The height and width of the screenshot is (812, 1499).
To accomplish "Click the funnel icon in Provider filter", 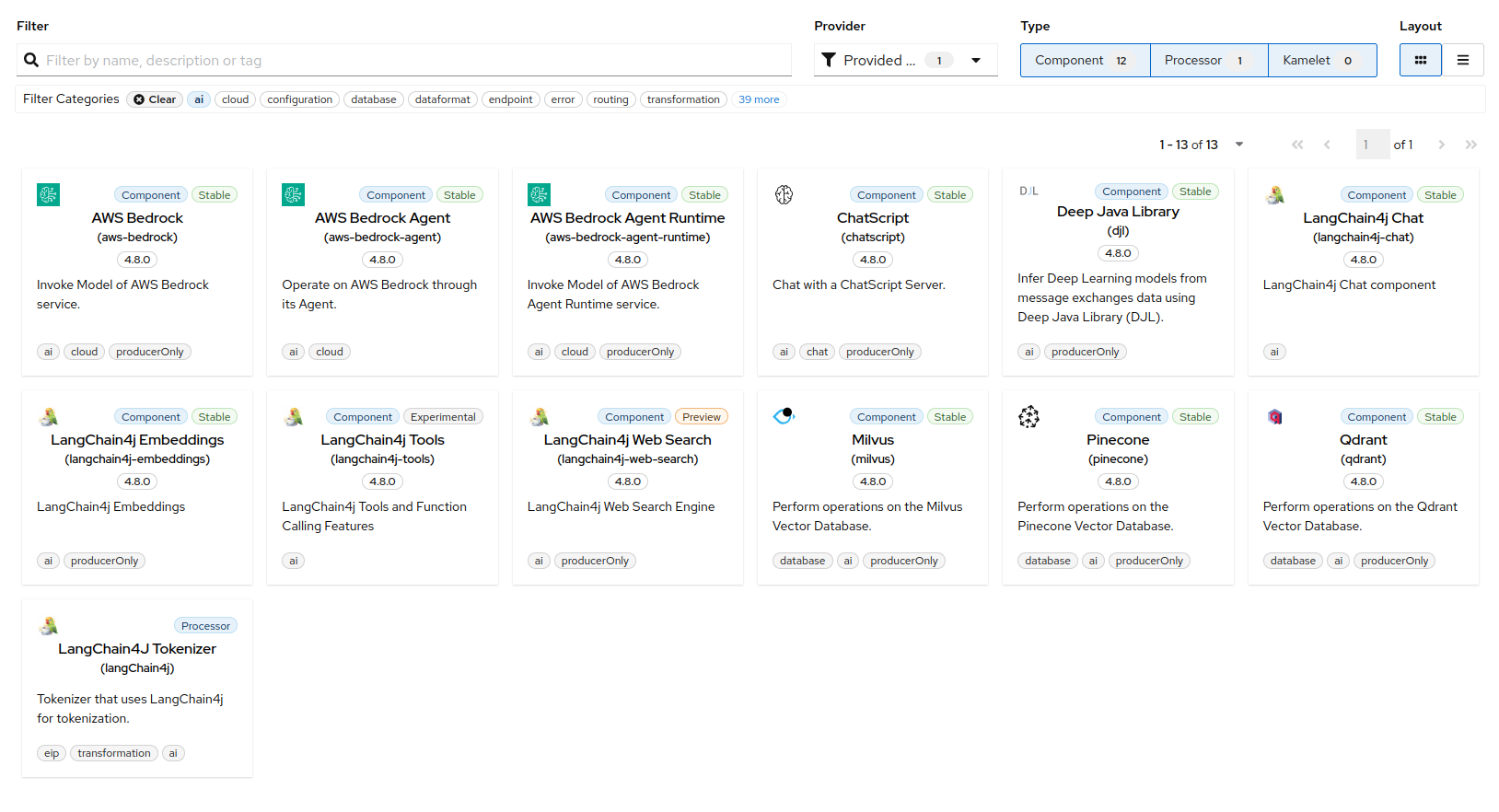I will [829, 60].
